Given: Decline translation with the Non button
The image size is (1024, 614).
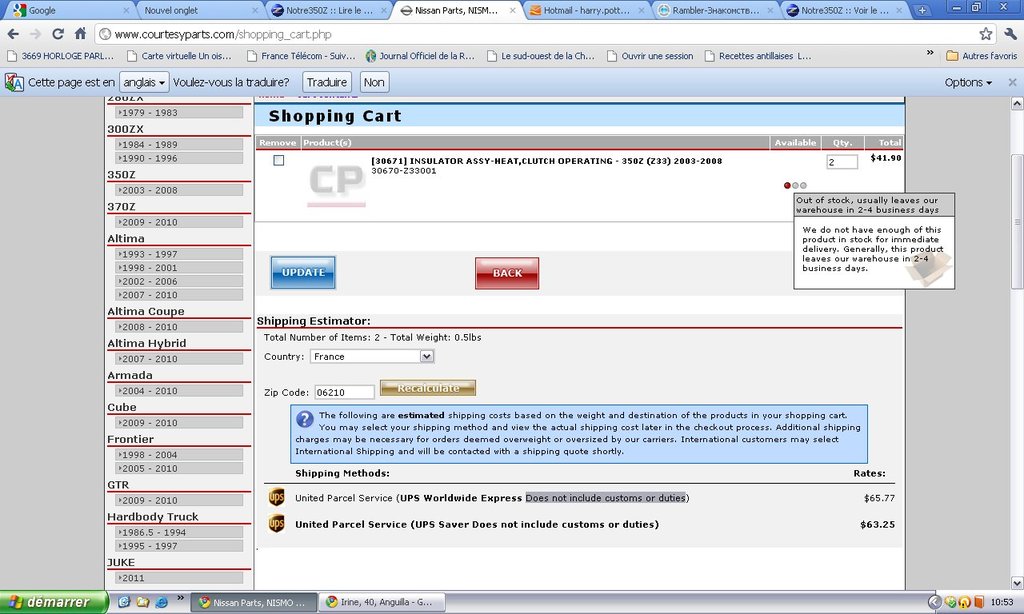Looking at the screenshot, I should 374,82.
